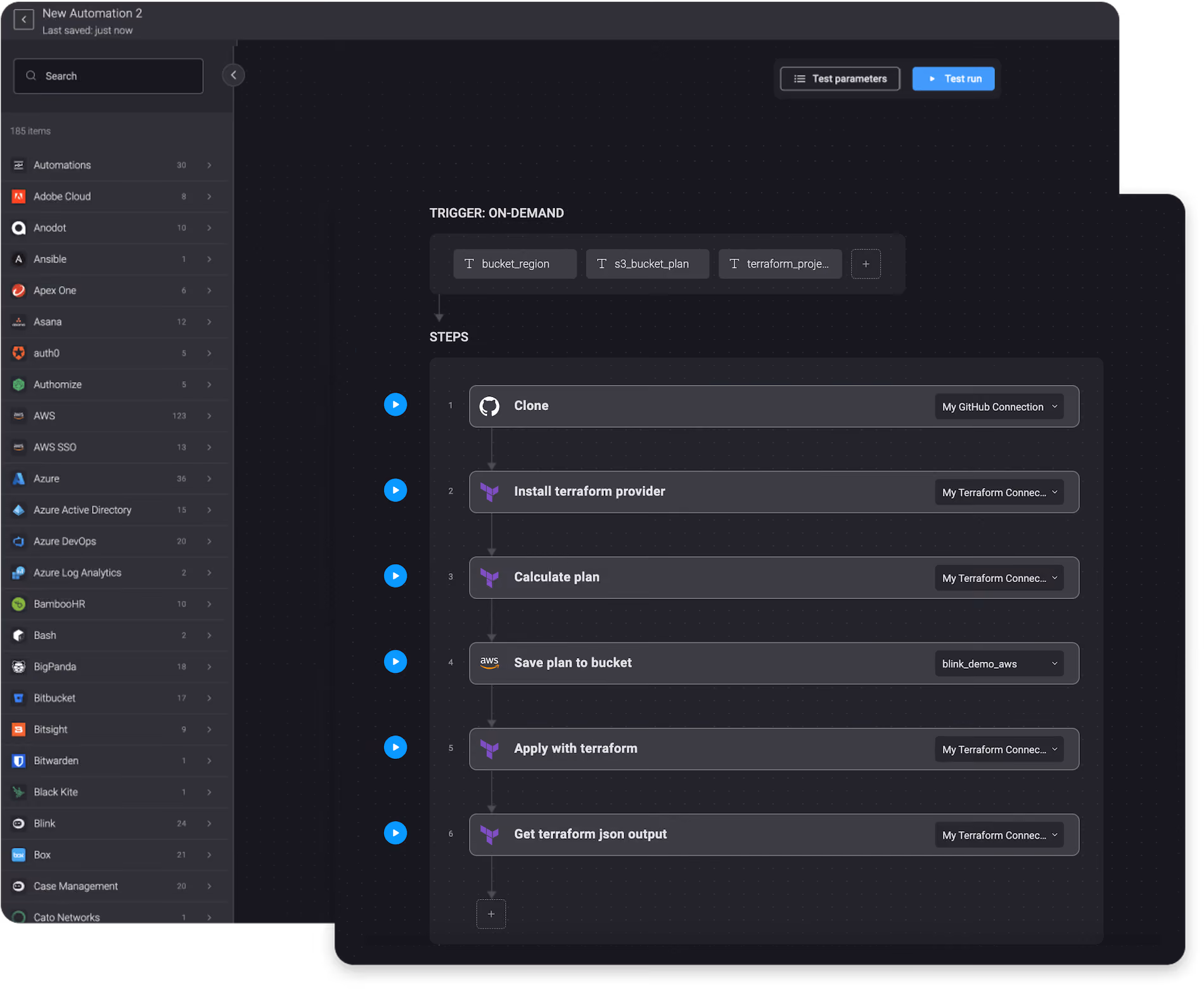Image resolution: width=1204 pixels, height=989 pixels.
Task: Click the BambooHR icon in the sidebar
Action: tap(19, 604)
